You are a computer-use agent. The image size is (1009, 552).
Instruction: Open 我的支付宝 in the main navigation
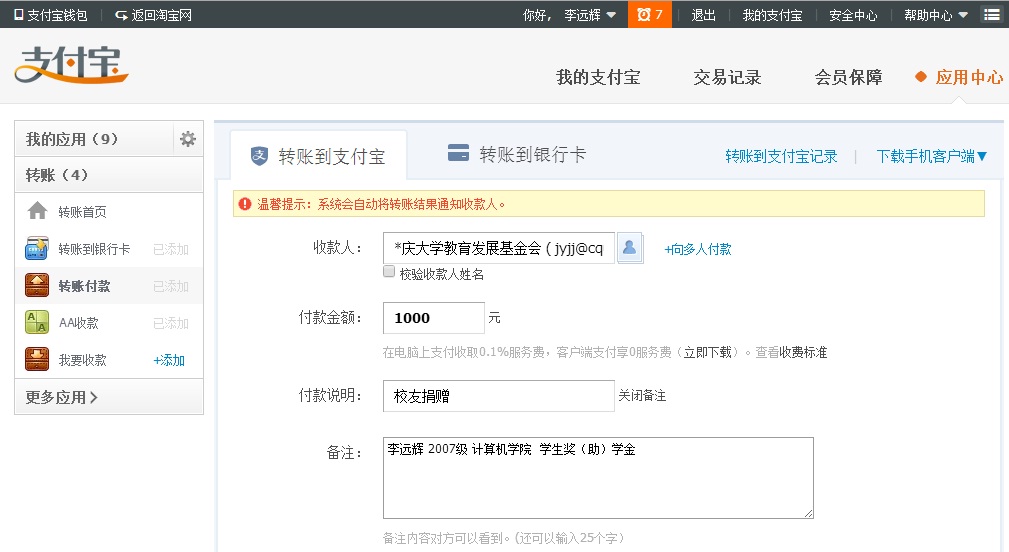[x=598, y=77]
